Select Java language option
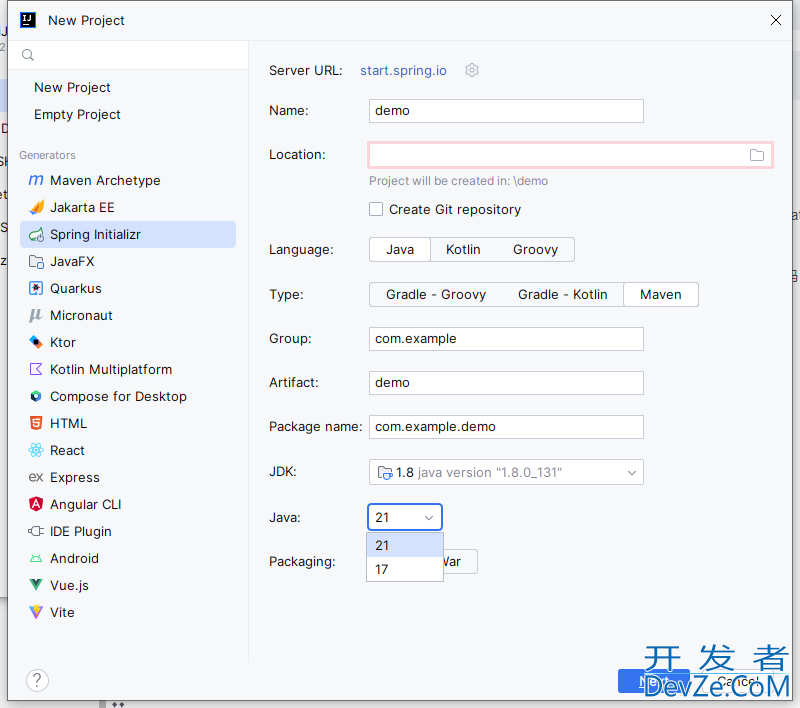This screenshot has width=800, height=708. click(400, 249)
